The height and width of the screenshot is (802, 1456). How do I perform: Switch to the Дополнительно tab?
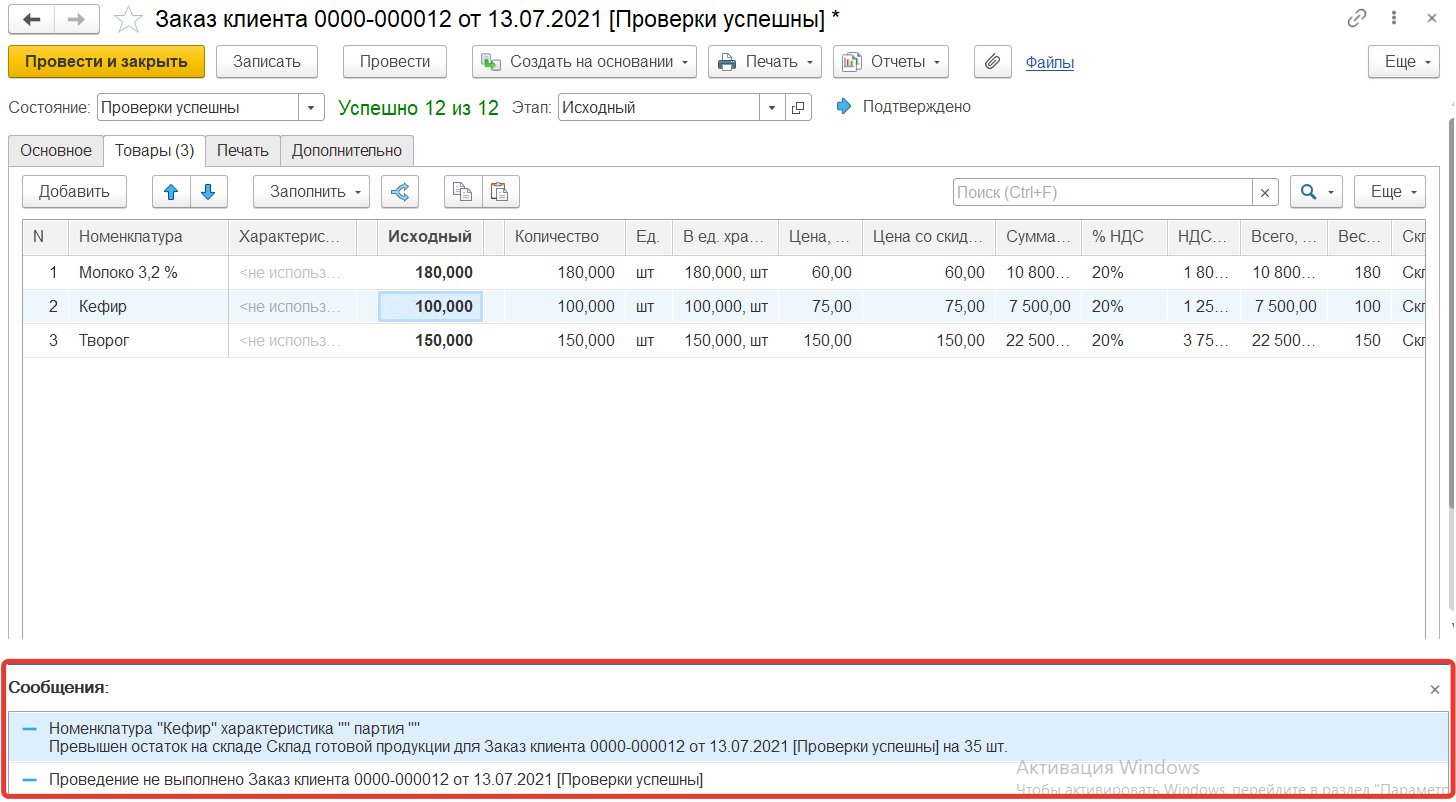347,151
